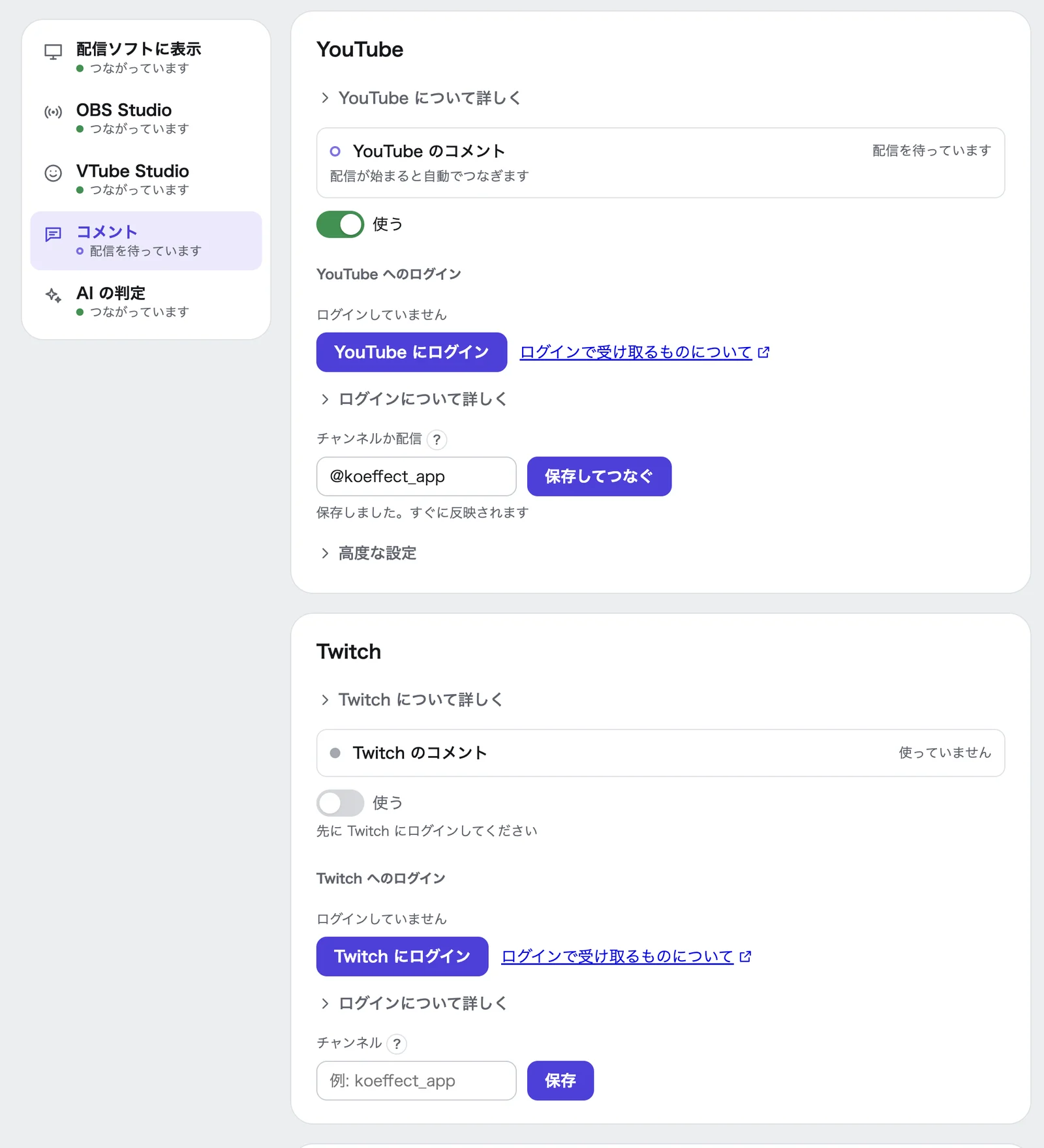Click the 保存しました。すぐに反映されます message
Screen dimensions: 1044x1148
tap(423, 513)
